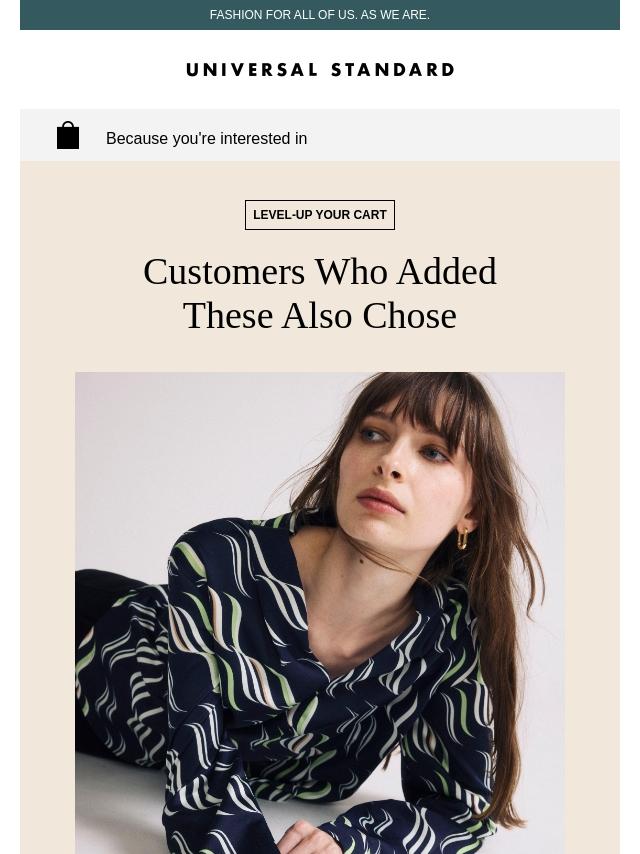The width and height of the screenshot is (640, 854).
Task: Click the word "Customers" in the headline
Action: [x=224, y=272]
